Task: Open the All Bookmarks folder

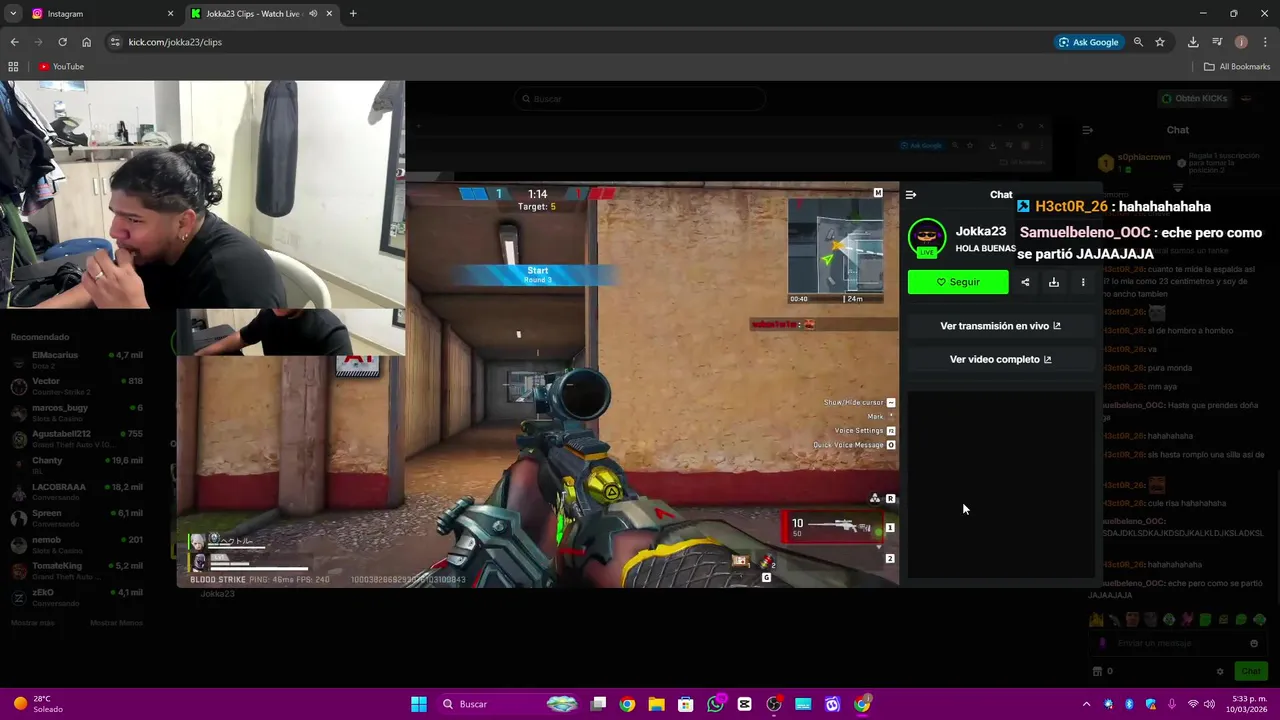Action: tap(1237, 67)
